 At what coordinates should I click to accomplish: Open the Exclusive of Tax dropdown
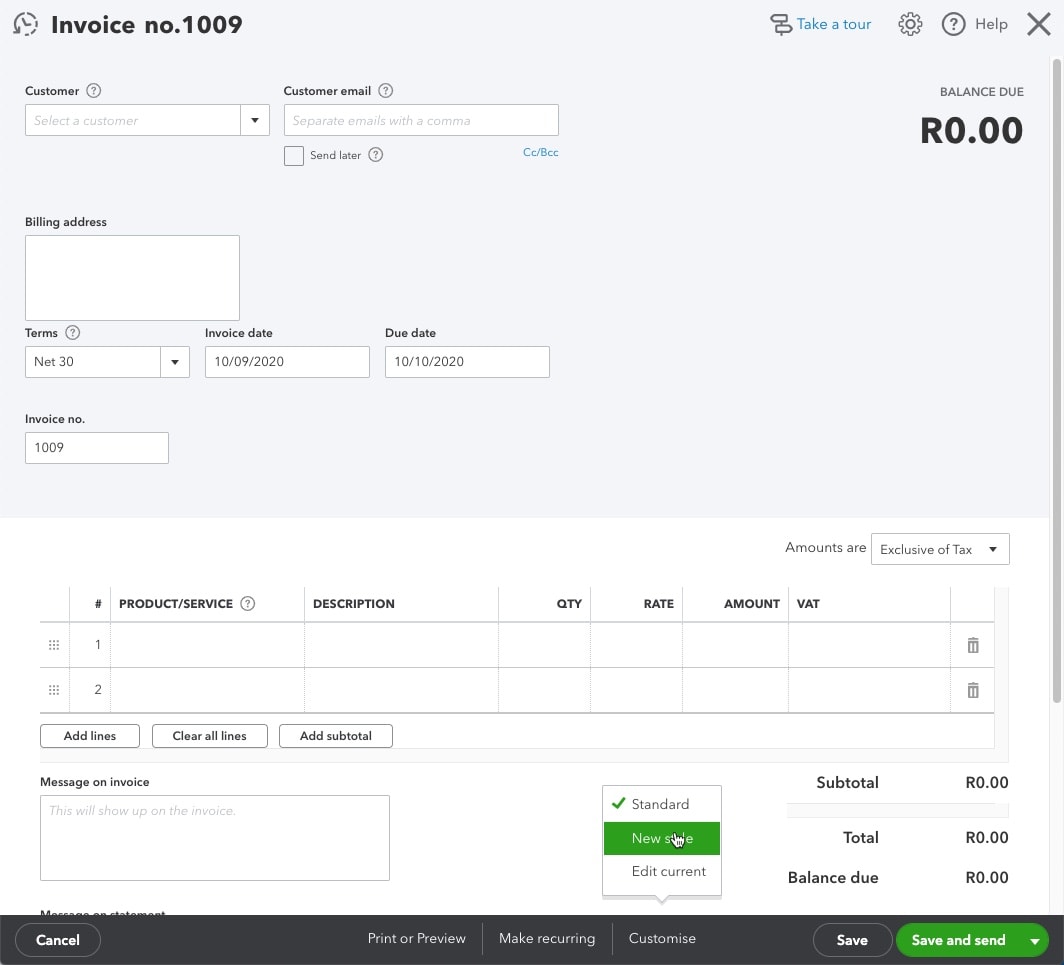993,549
